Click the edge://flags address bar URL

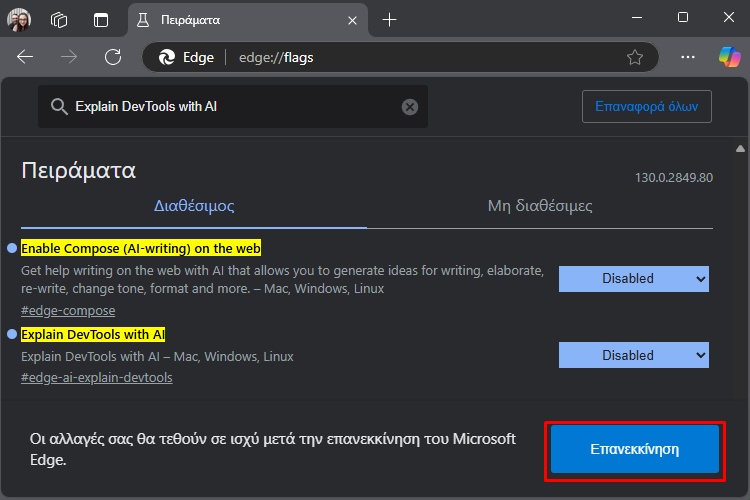[x=276, y=57]
